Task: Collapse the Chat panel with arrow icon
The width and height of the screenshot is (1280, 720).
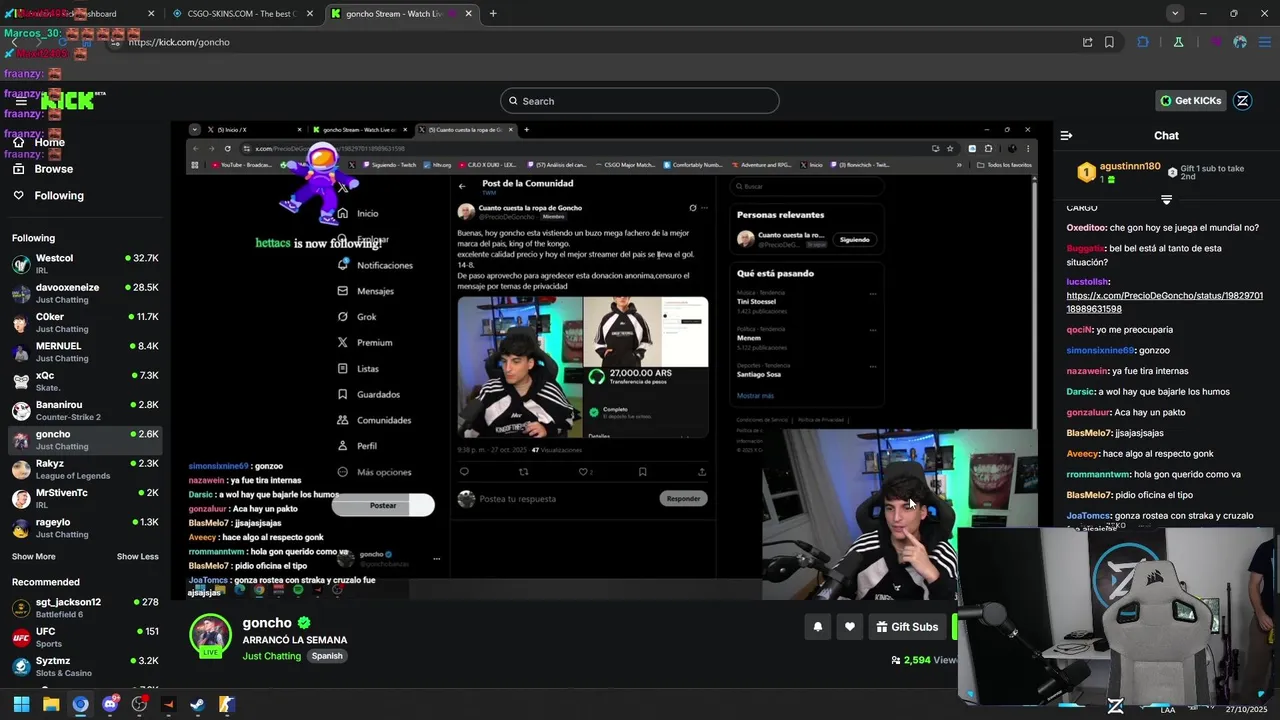Action: click(1066, 136)
